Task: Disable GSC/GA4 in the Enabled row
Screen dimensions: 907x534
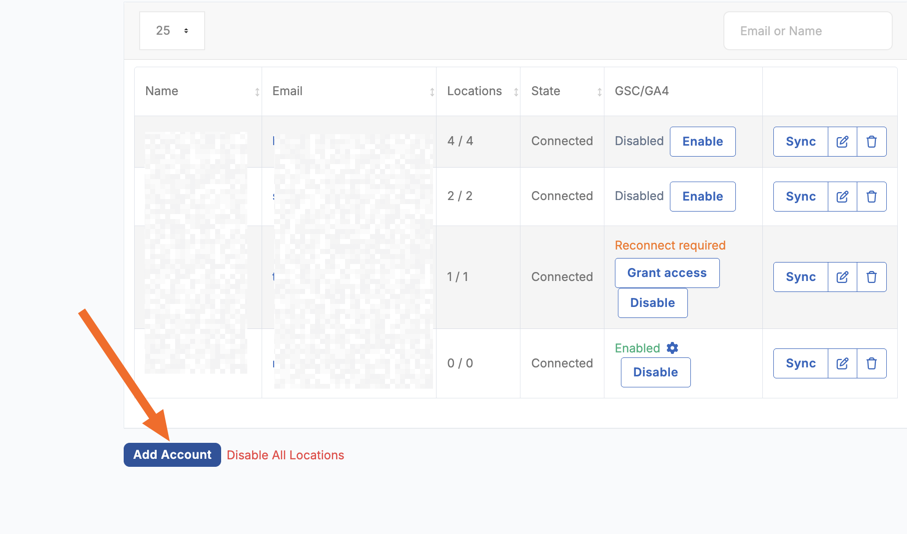Action: click(x=655, y=372)
